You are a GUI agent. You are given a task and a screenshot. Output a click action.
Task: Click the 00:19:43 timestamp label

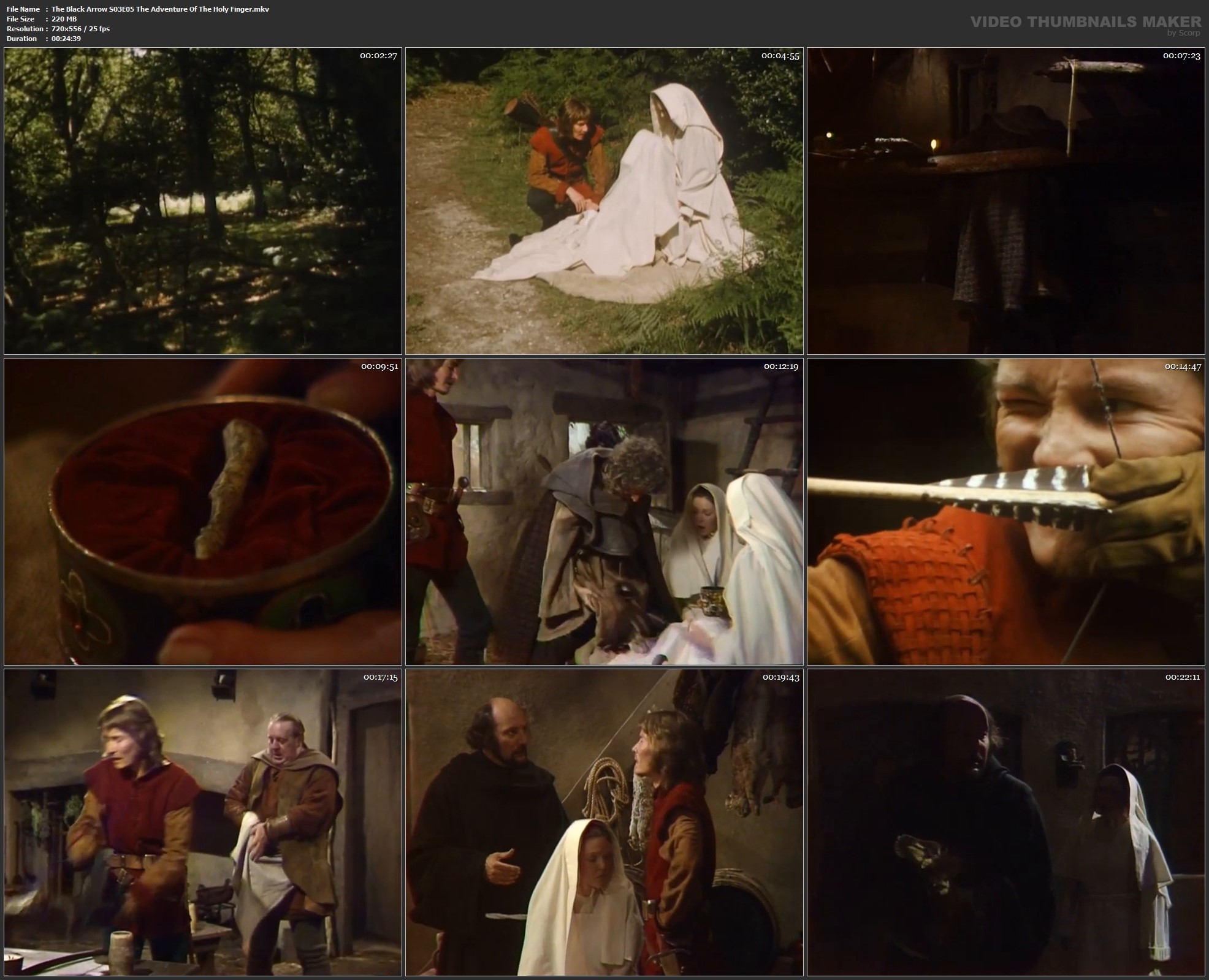[x=781, y=677]
